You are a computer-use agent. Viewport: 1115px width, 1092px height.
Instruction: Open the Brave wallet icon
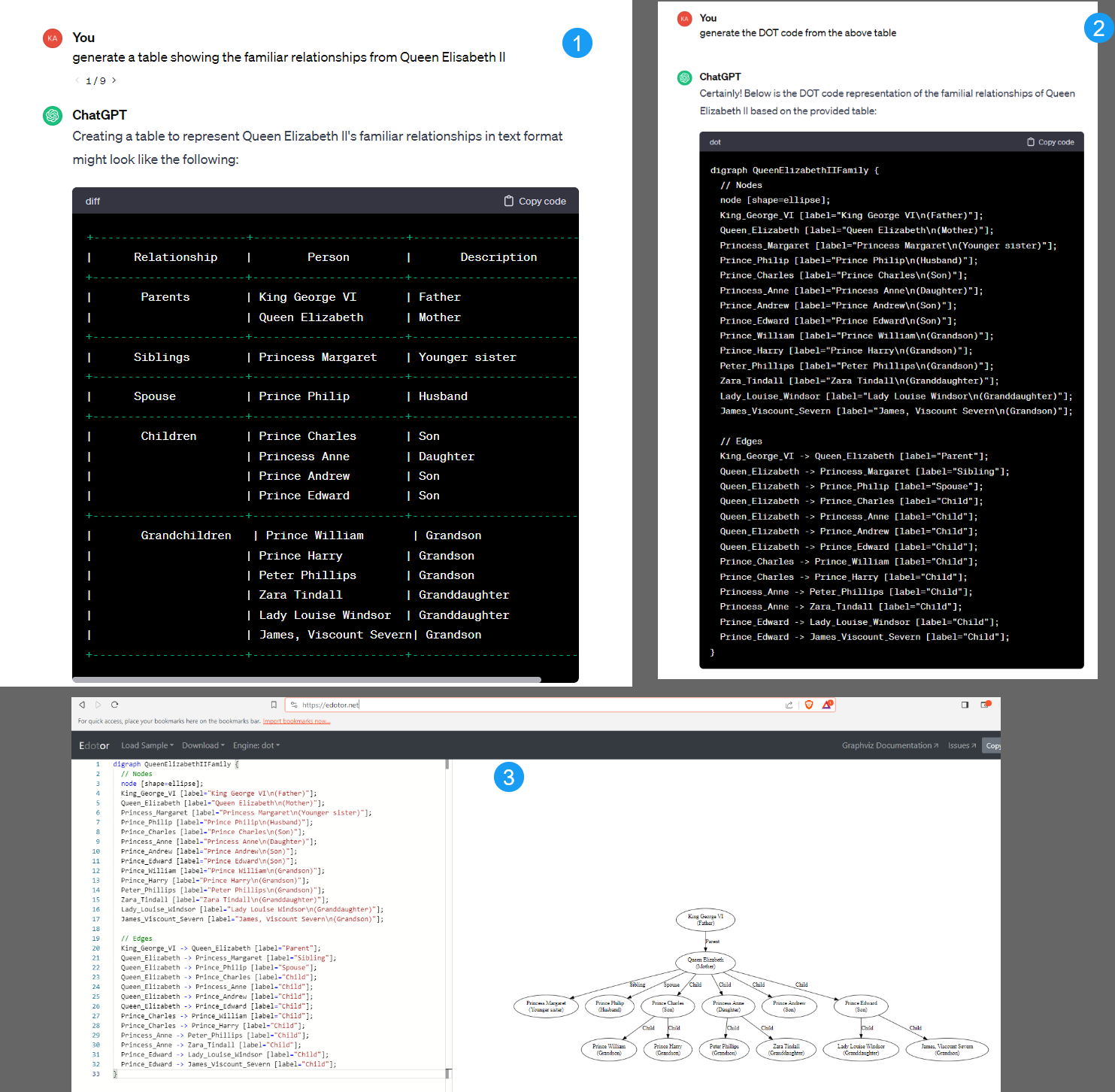tap(986, 705)
